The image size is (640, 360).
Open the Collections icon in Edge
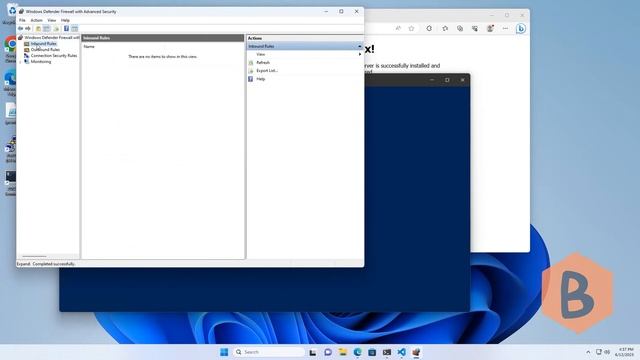pos(460,28)
